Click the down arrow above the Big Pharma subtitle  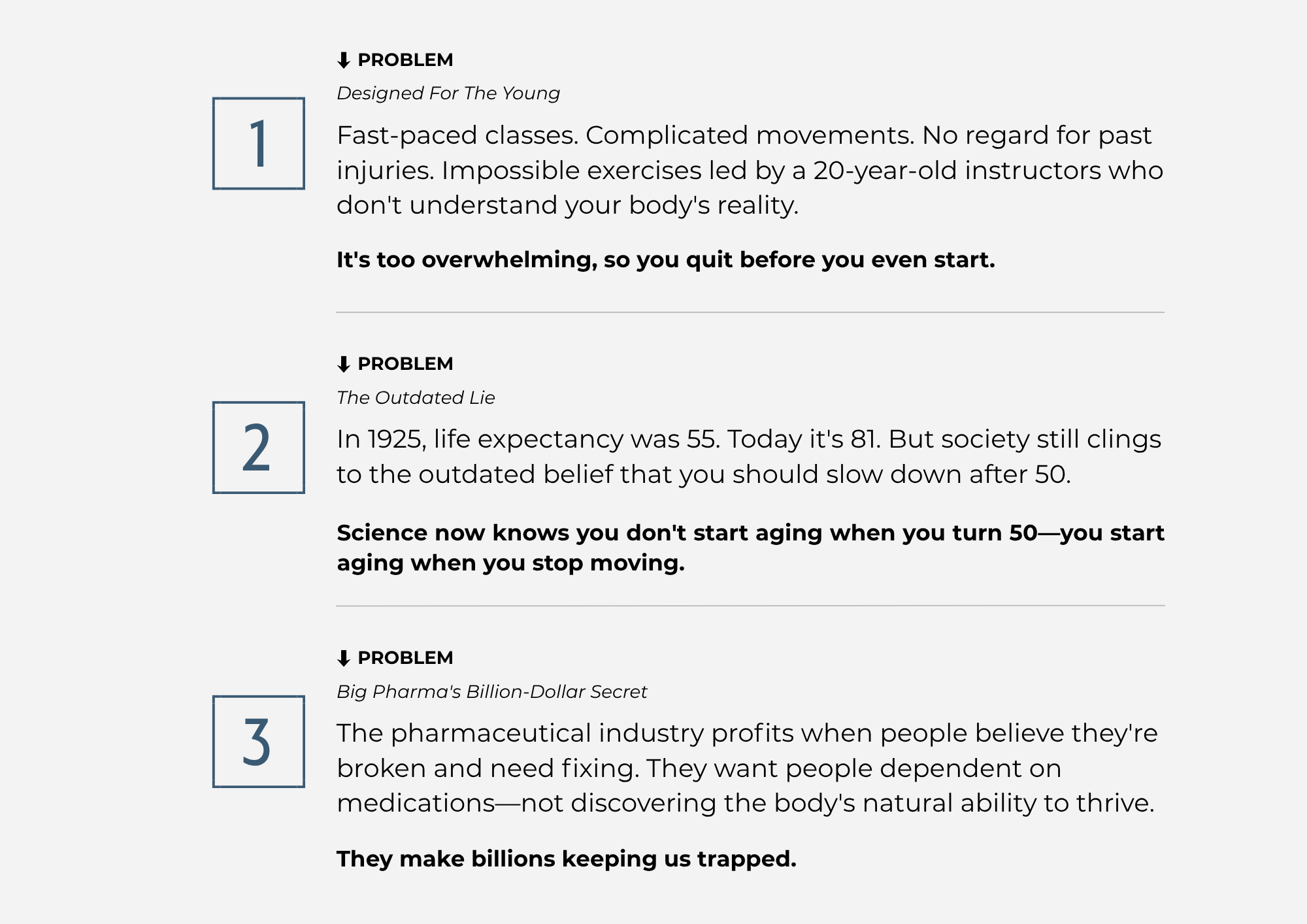coord(344,658)
